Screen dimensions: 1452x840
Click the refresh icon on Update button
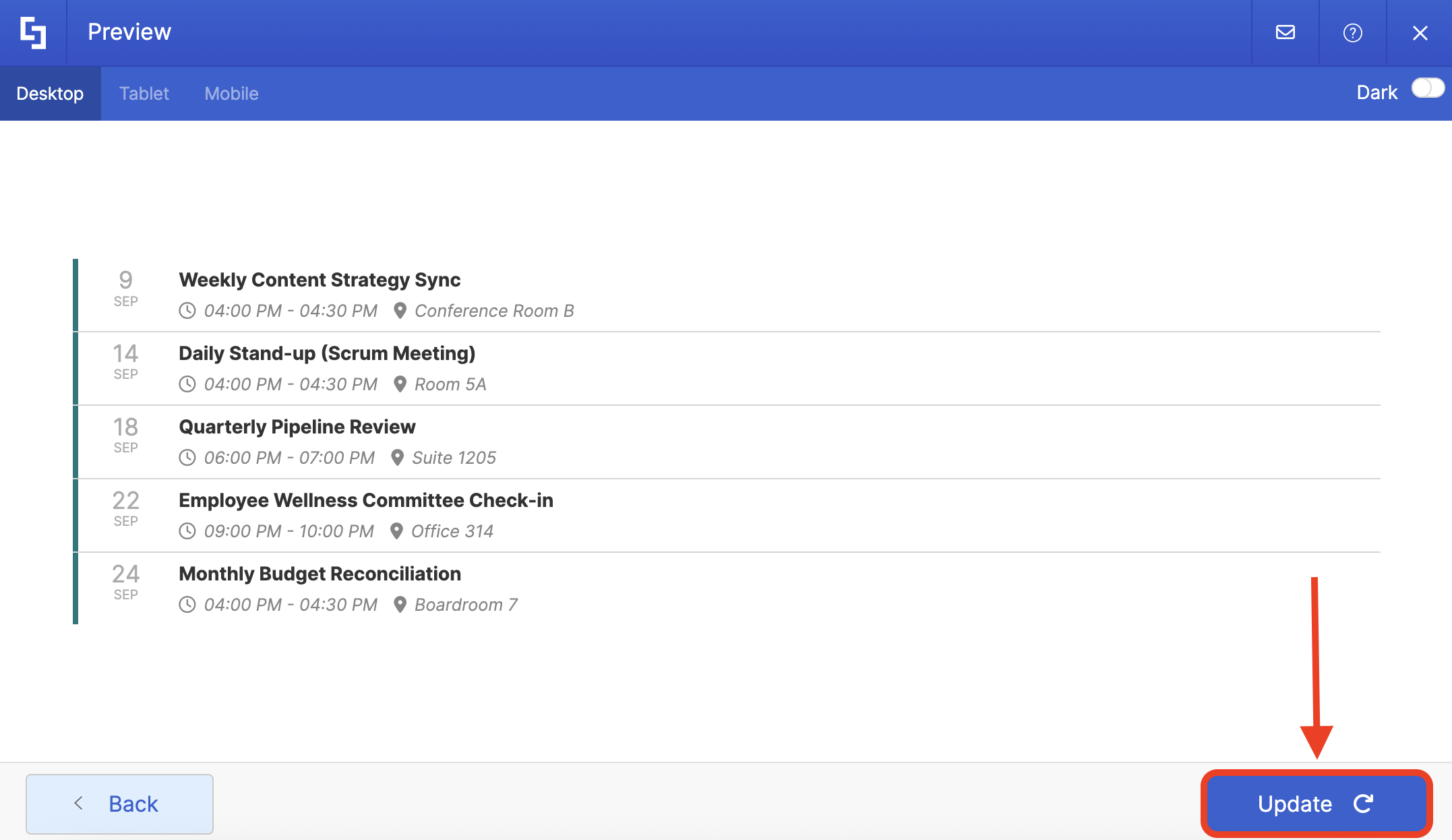click(x=1363, y=804)
